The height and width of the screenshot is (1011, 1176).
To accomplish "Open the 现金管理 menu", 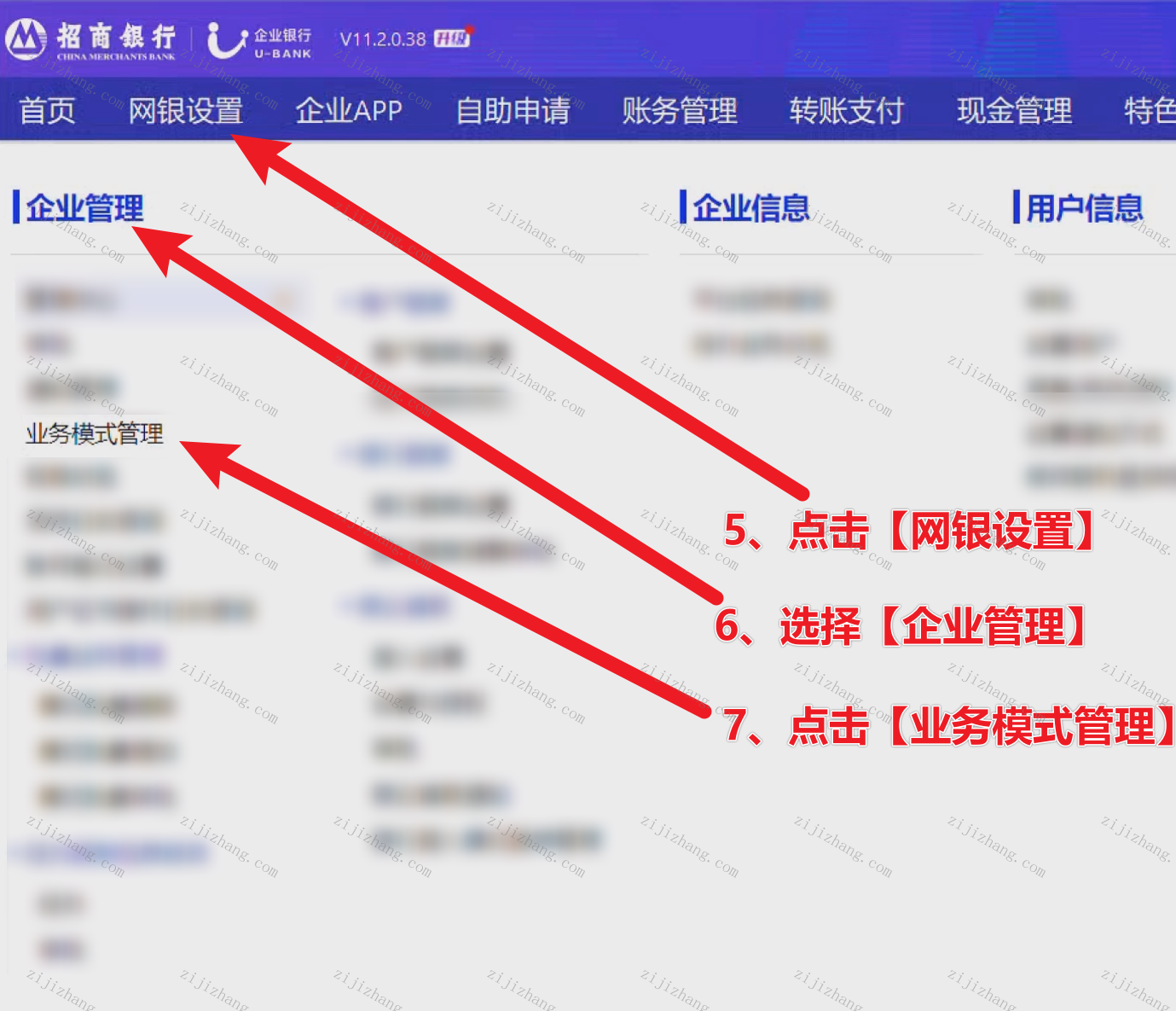I will point(1014,111).
